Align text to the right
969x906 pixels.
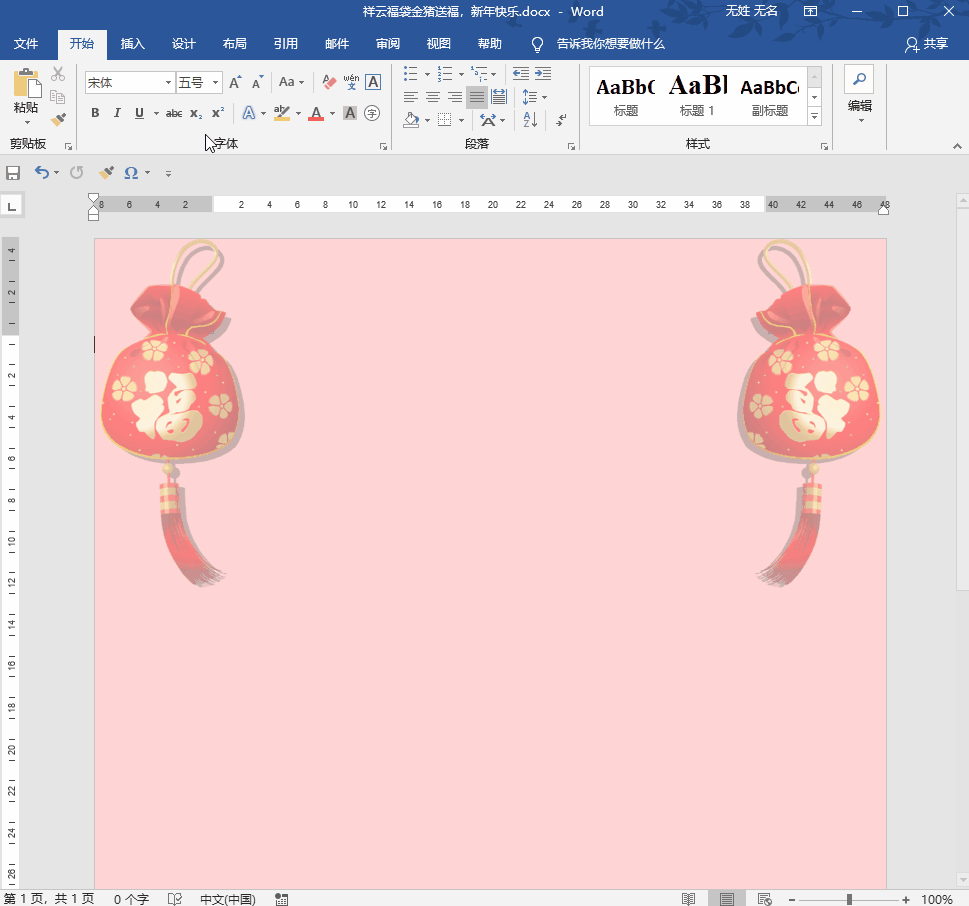tap(455, 97)
